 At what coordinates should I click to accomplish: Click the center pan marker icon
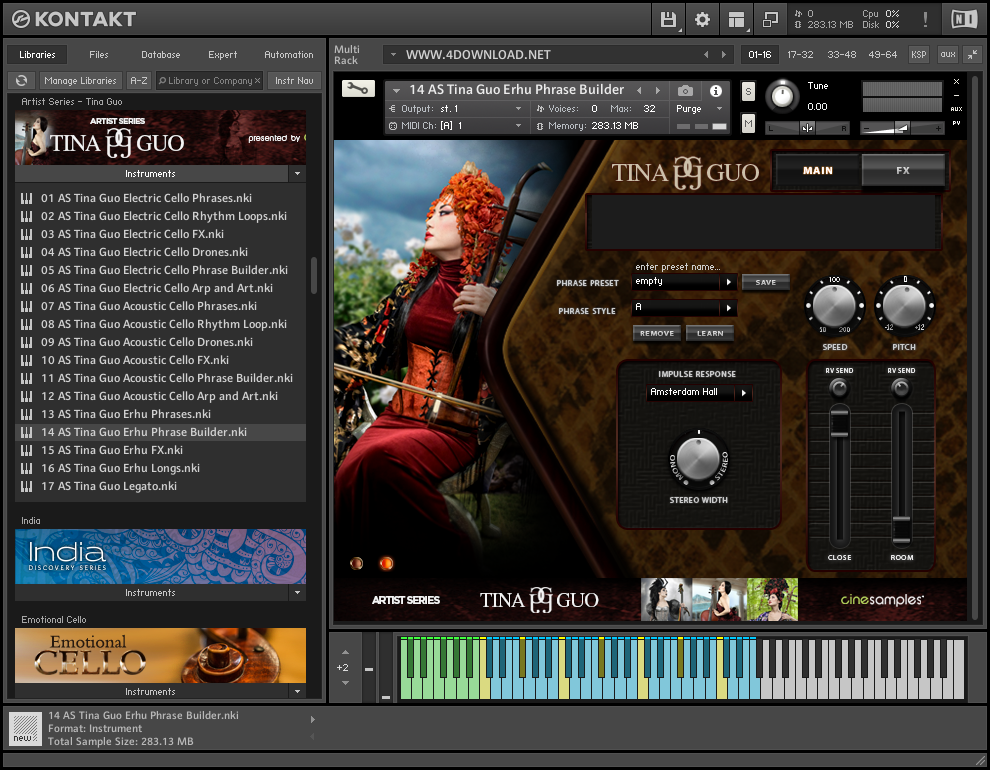pyautogui.click(x=807, y=128)
